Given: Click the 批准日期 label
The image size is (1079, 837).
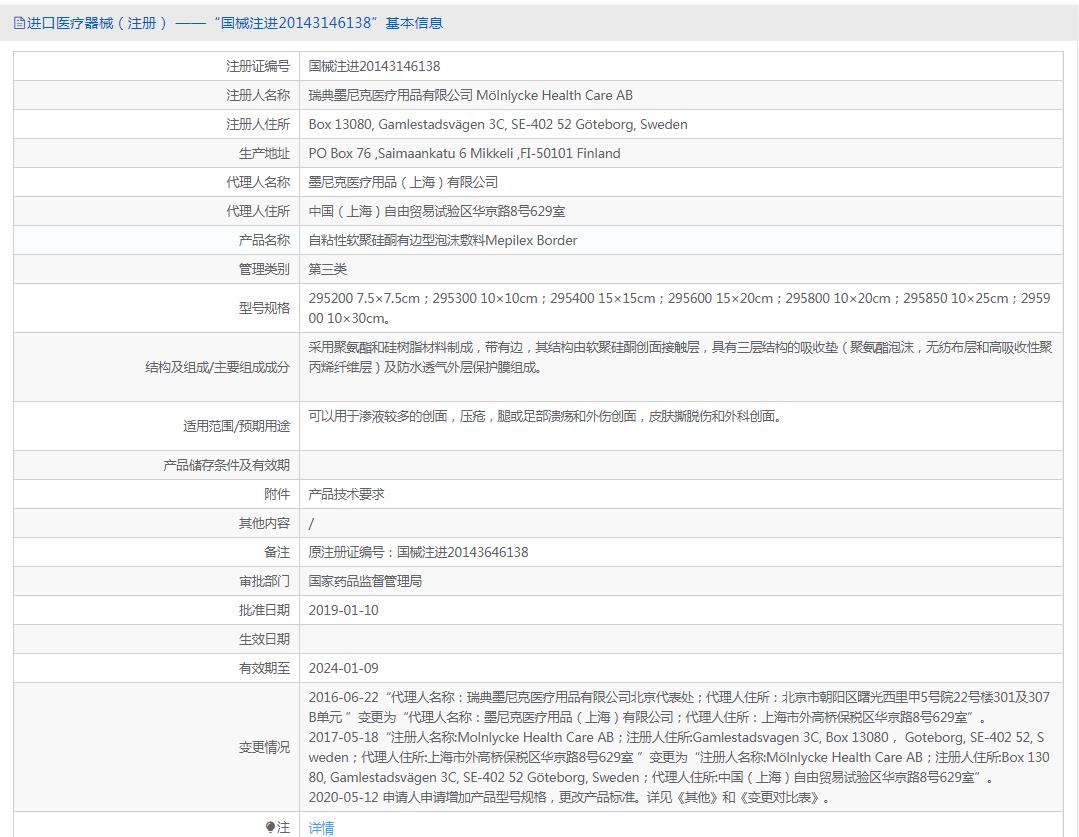Looking at the screenshot, I should point(264,609).
